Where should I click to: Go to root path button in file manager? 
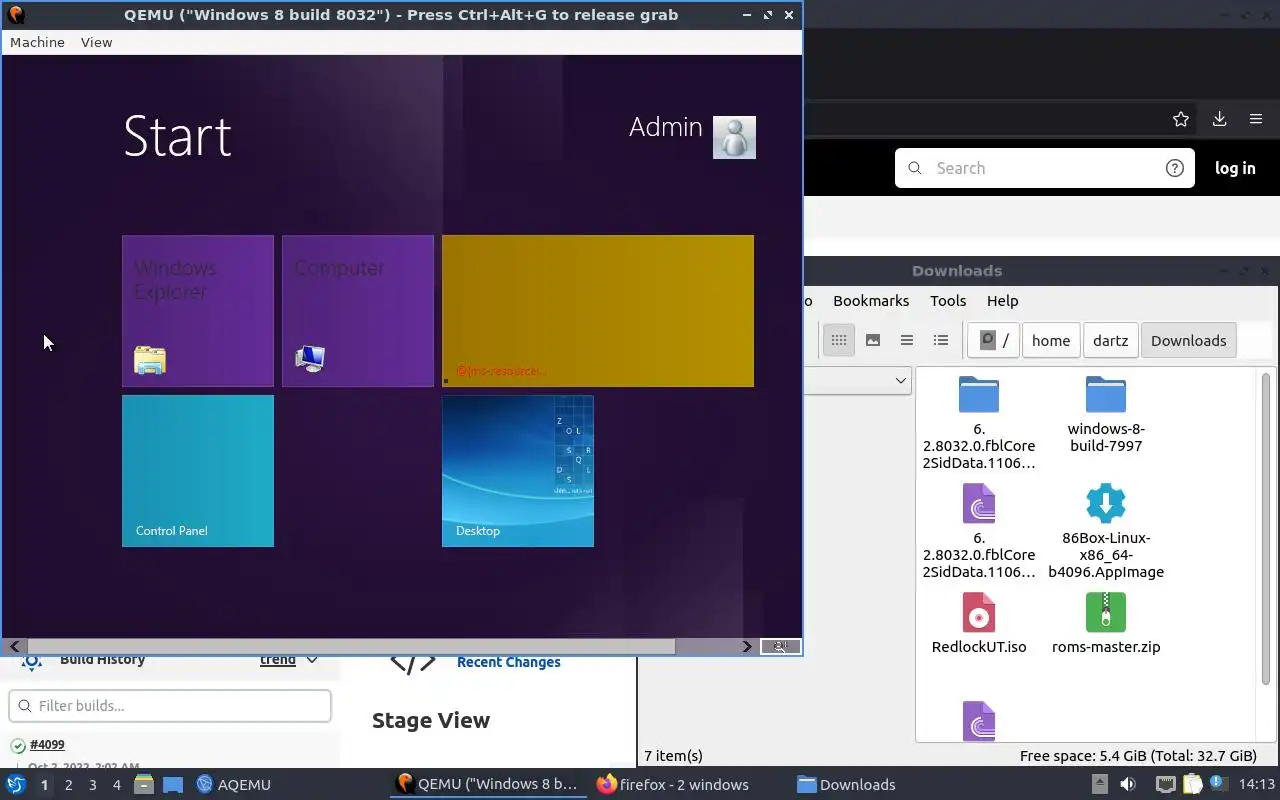[x=993, y=340]
